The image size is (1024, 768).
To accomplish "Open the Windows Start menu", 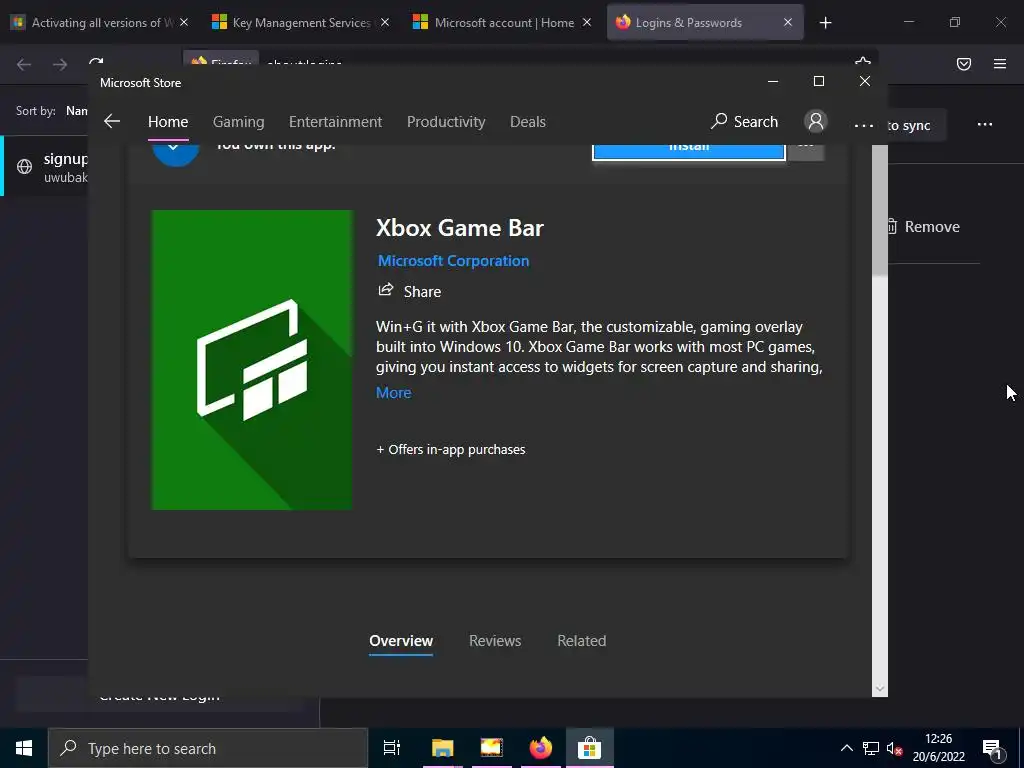I will (x=24, y=748).
